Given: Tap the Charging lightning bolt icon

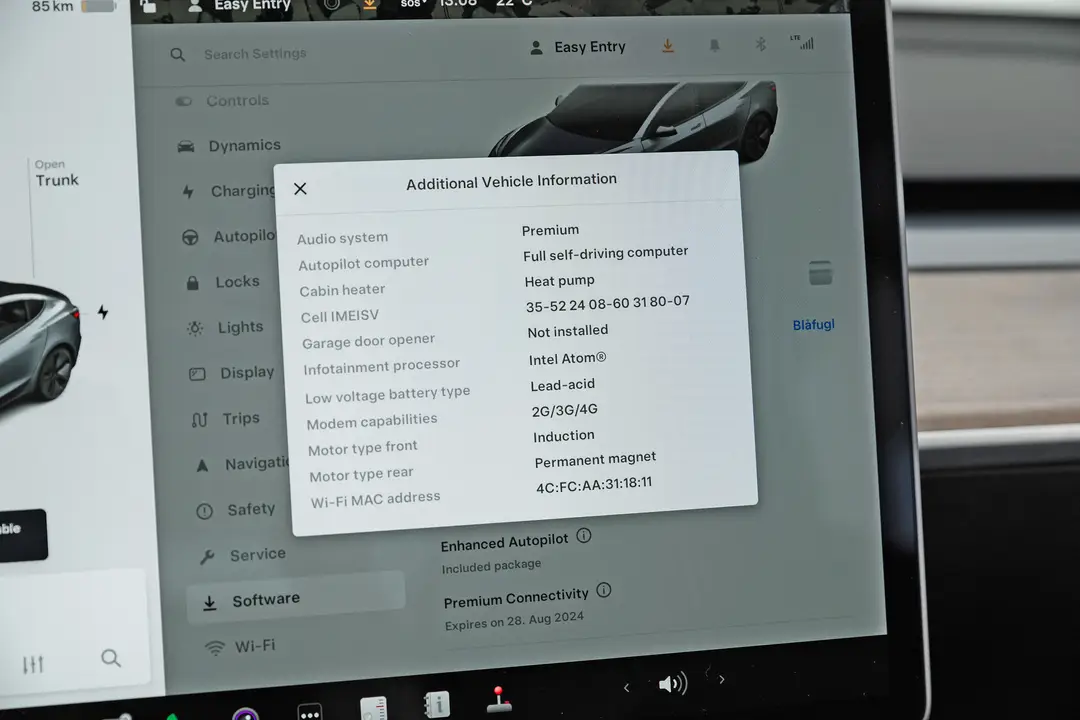Looking at the screenshot, I should (188, 192).
